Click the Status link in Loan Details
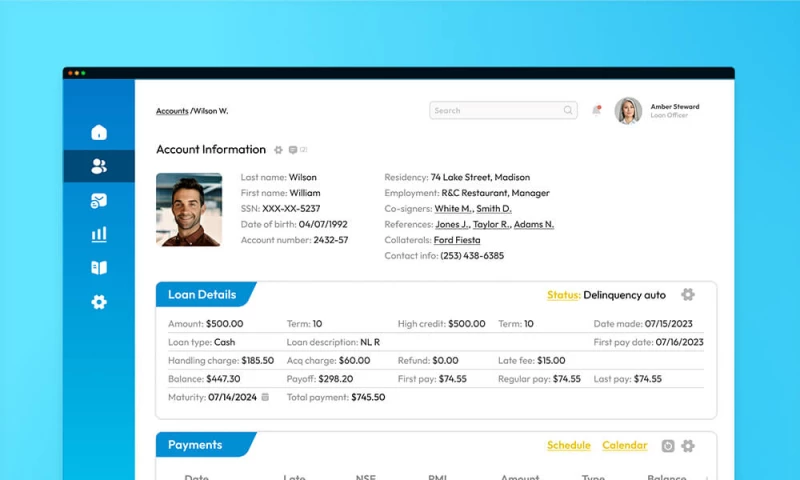The width and height of the screenshot is (800, 480). point(563,295)
